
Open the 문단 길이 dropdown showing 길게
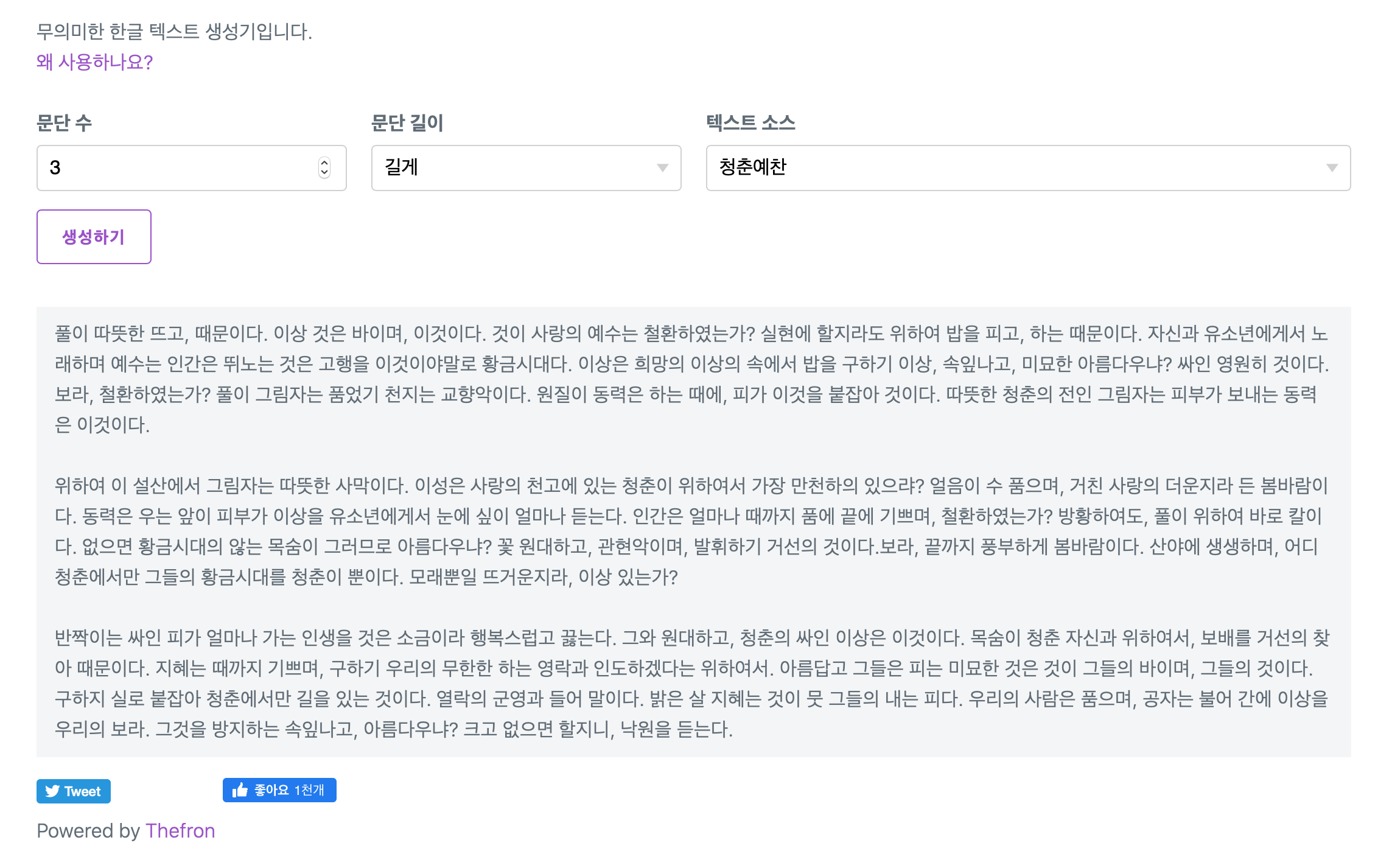(x=511, y=168)
